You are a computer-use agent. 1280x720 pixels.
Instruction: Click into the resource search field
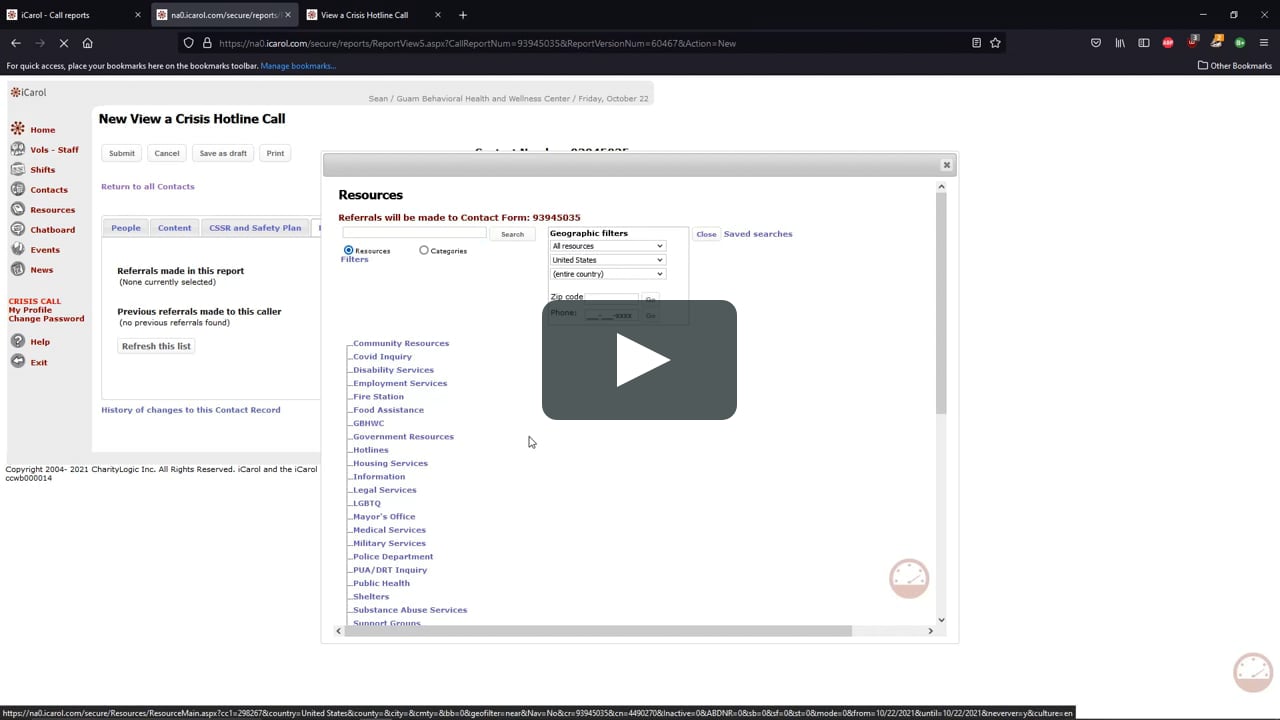[414, 233]
